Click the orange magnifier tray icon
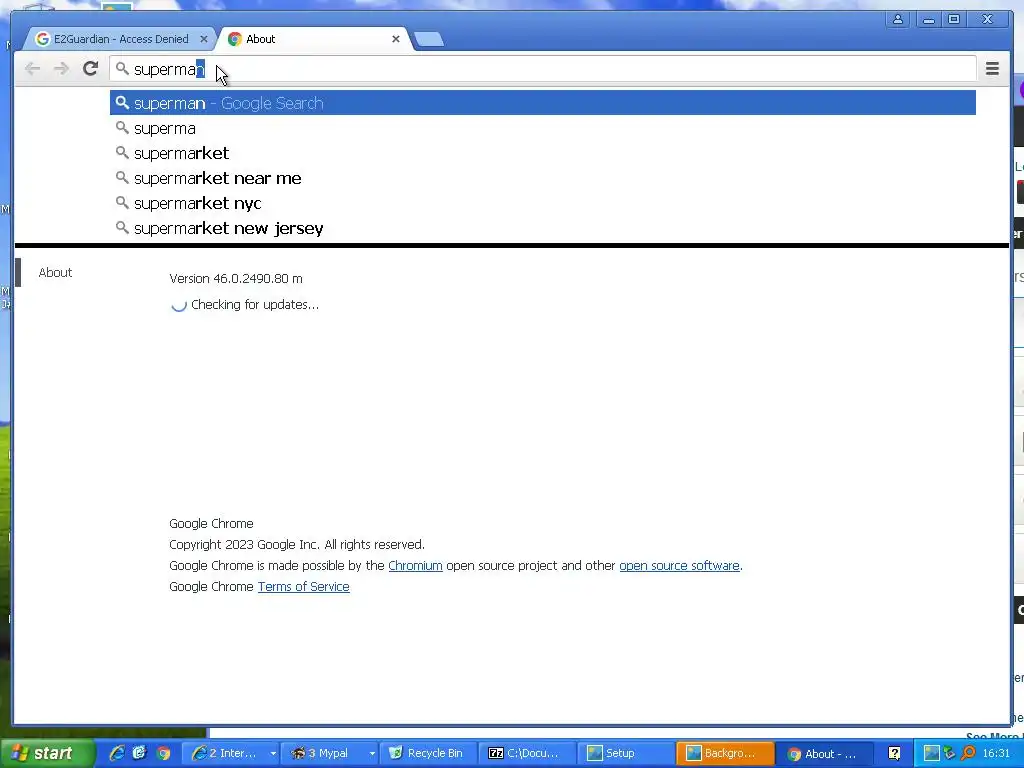Viewport: 1024px width, 768px height. pos(968,753)
